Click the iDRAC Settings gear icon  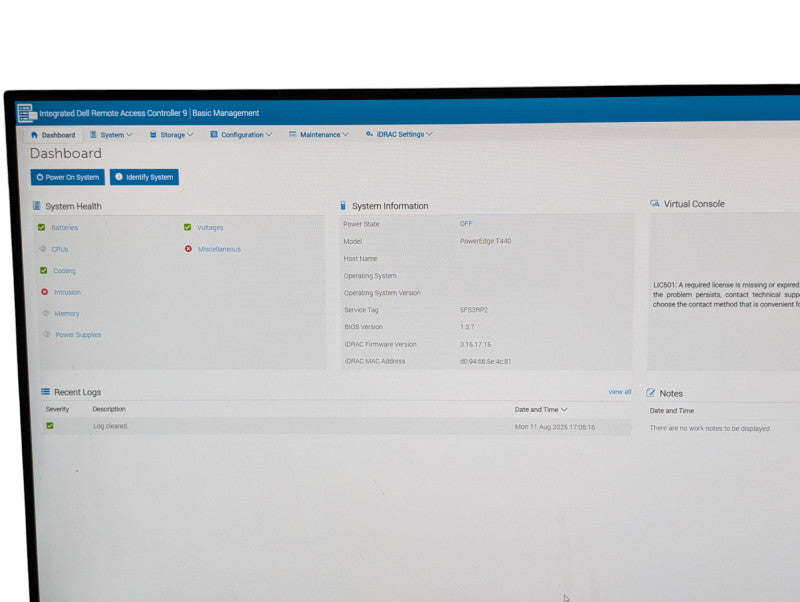click(x=369, y=134)
